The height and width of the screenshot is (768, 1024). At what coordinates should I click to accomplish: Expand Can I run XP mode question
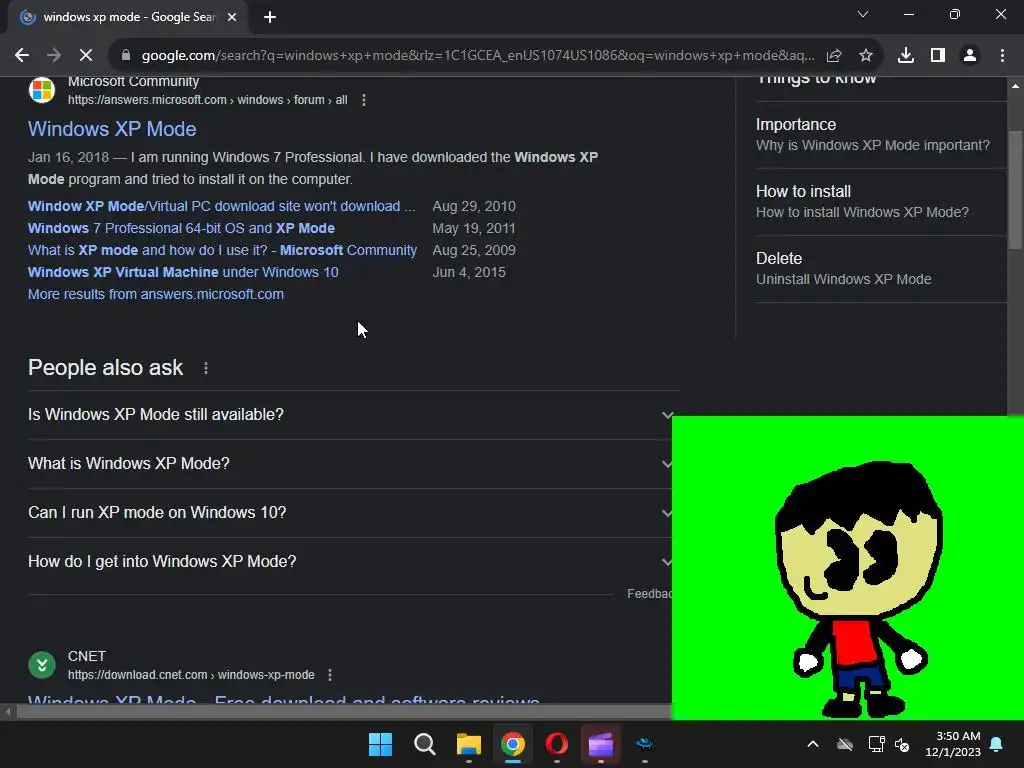pos(350,513)
